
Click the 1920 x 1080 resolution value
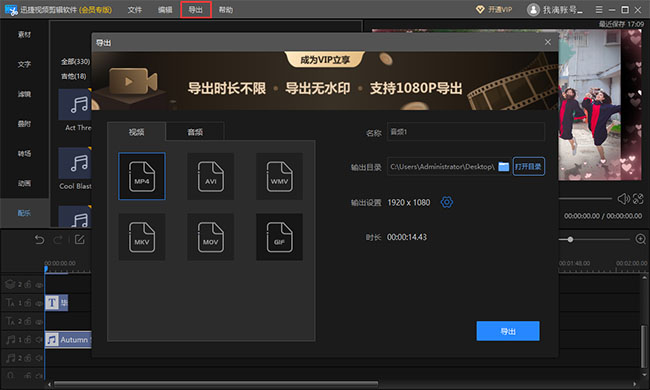click(x=409, y=202)
